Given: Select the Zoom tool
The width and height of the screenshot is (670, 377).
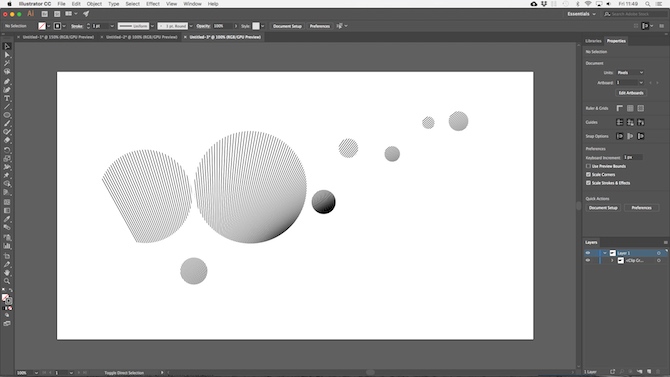Looking at the screenshot, I should point(7,281).
